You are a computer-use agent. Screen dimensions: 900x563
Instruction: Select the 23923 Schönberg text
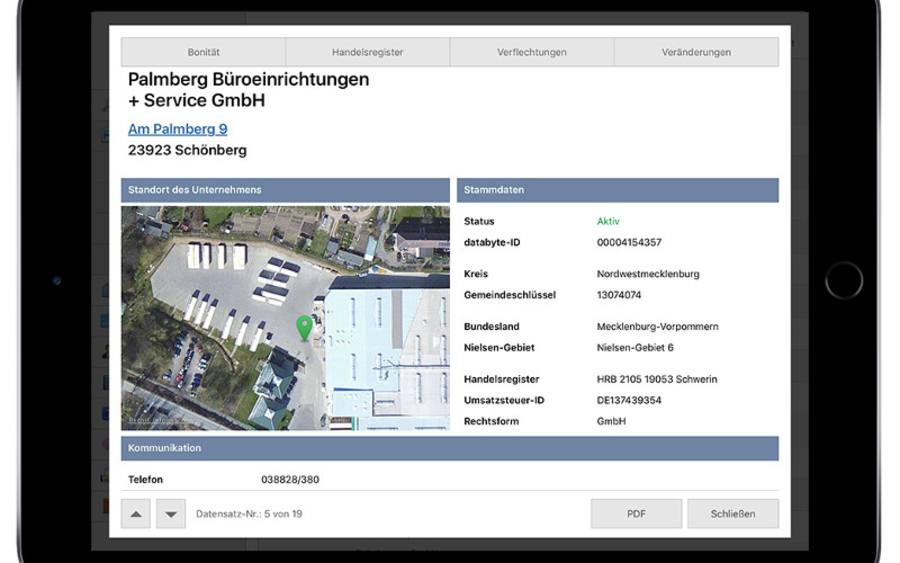pos(187,150)
